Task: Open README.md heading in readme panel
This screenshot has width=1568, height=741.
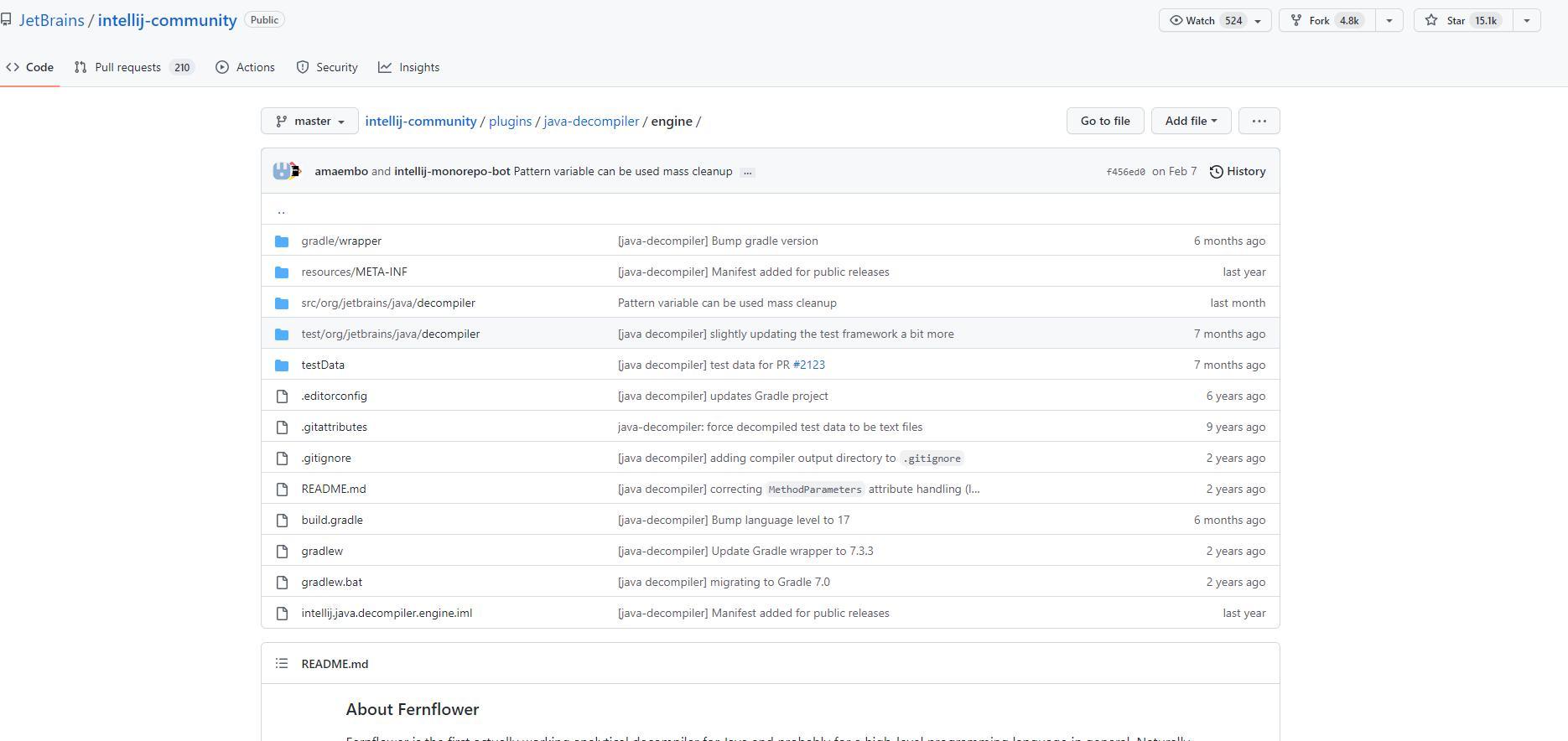Action: click(335, 664)
